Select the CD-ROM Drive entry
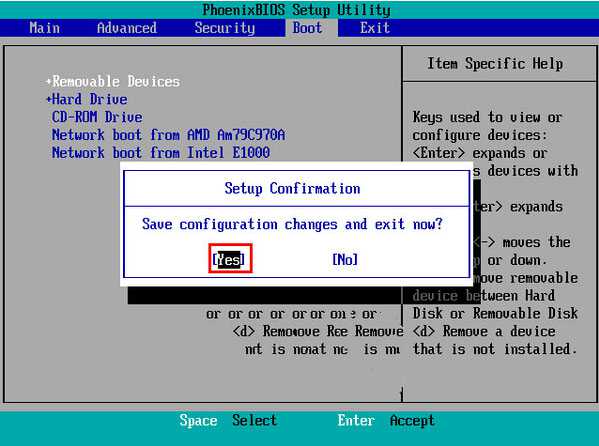 click(x=97, y=117)
